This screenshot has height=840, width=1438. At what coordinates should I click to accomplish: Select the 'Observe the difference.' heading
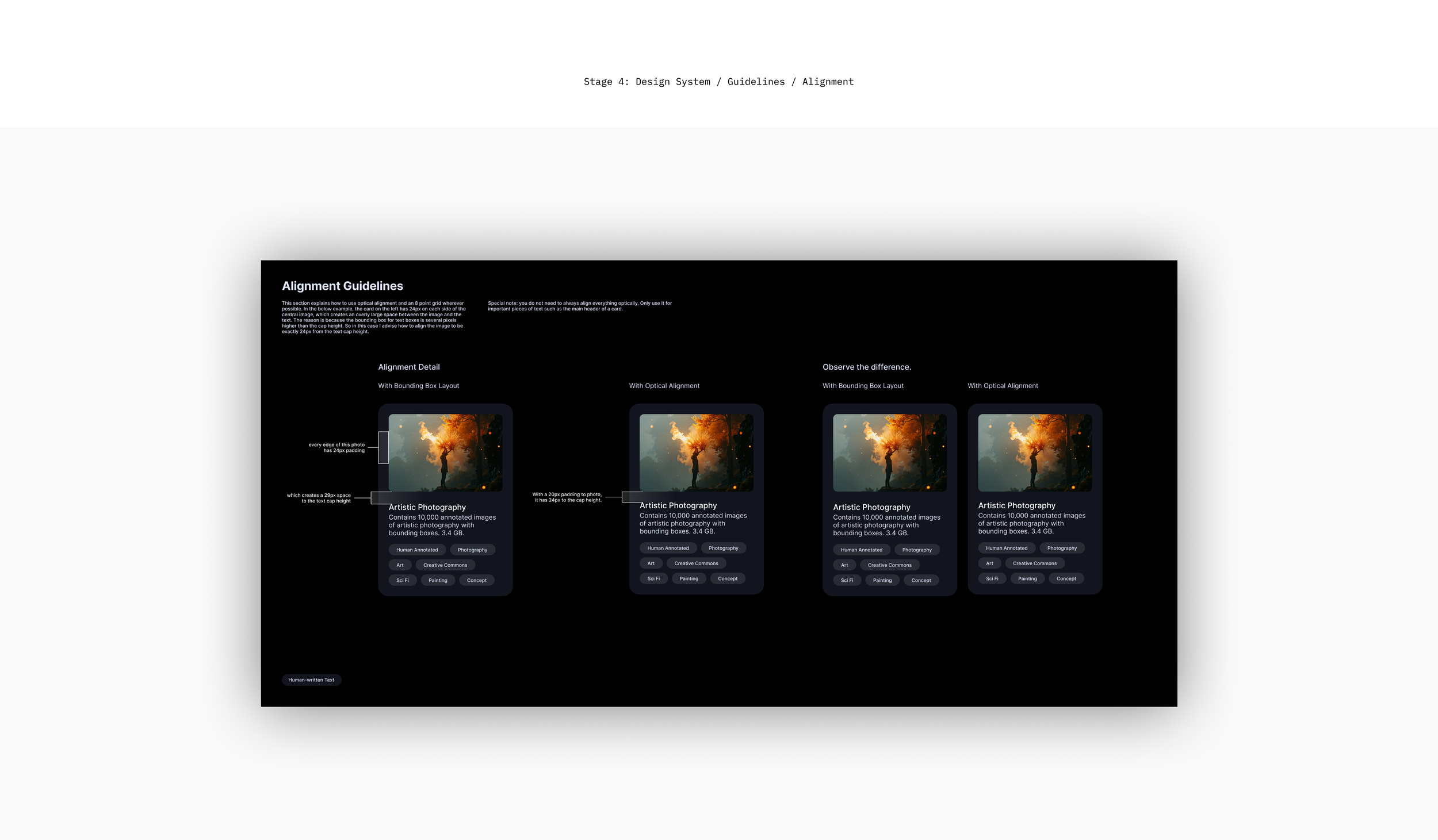(x=866, y=367)
